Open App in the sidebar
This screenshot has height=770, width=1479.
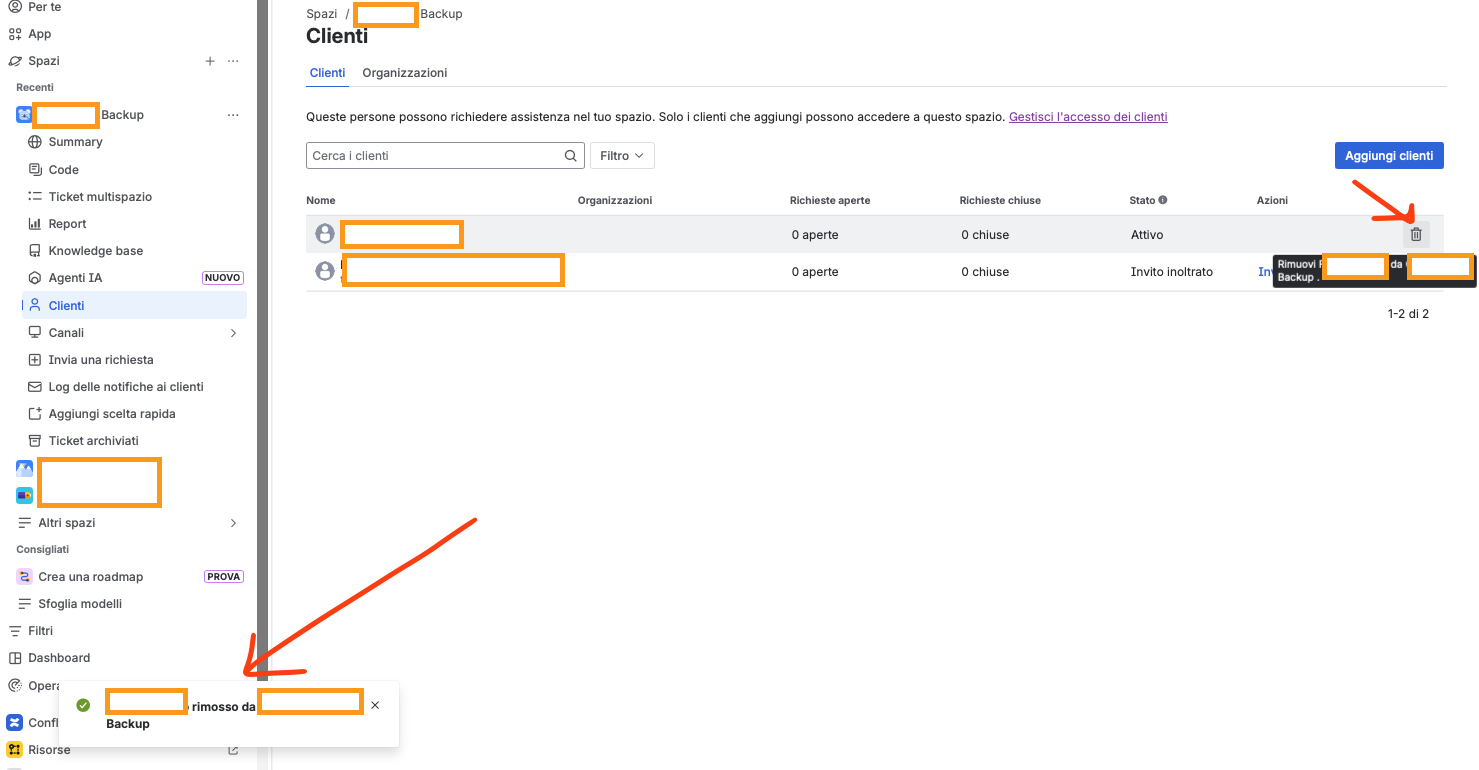[x=39, y=34]
